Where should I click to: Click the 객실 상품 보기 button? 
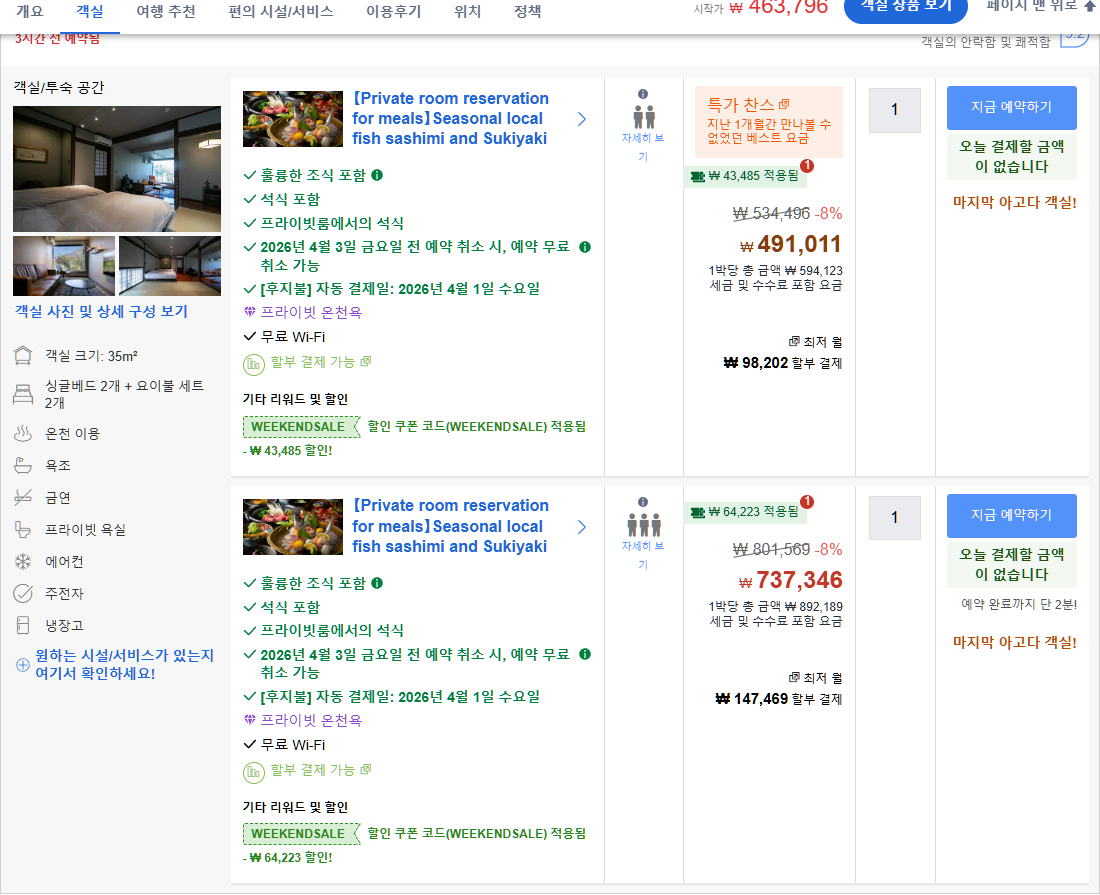(906, 7)
